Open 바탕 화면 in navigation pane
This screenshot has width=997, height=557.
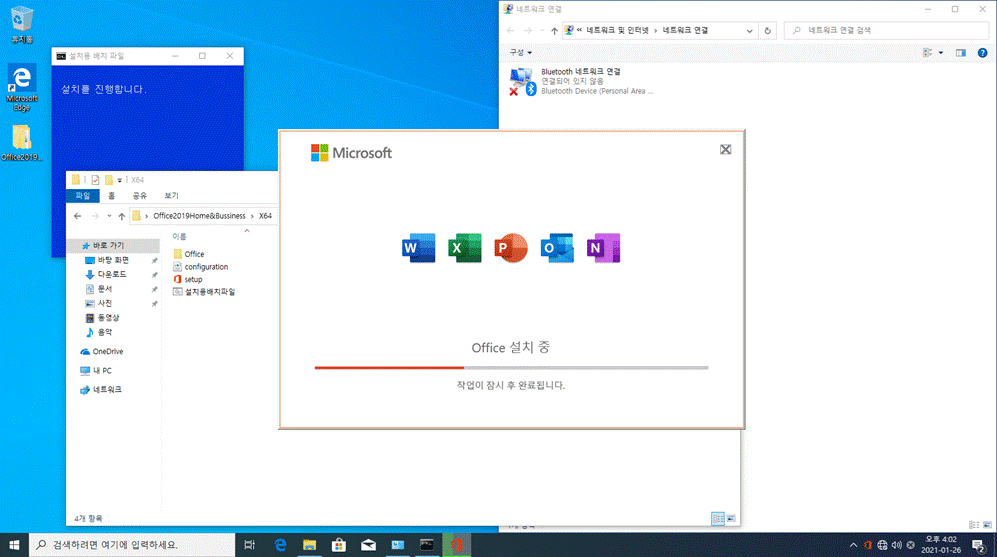click(x=114, y=260)
